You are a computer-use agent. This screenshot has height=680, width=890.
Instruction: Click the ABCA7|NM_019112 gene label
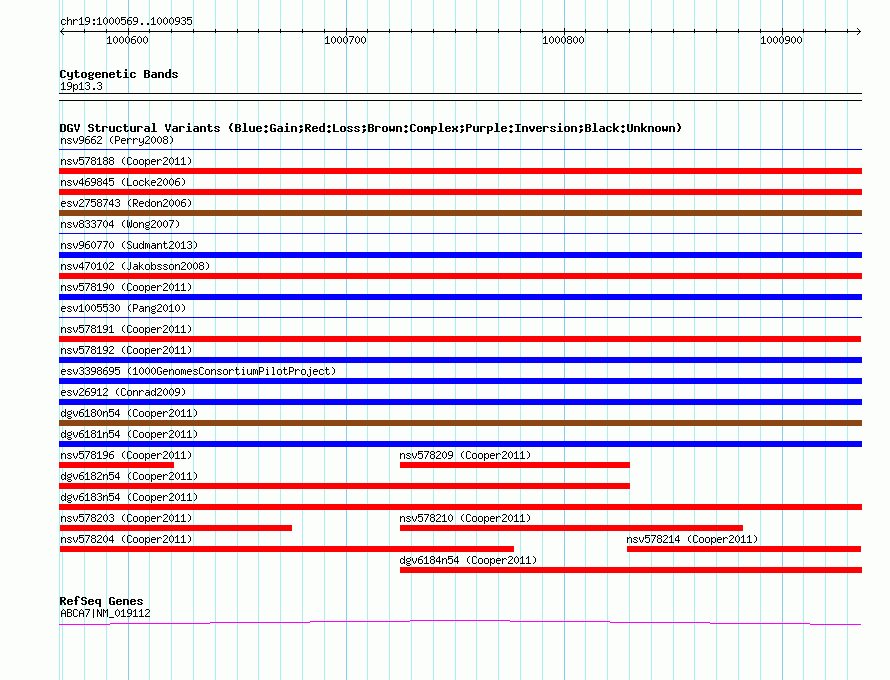(105, 613)
